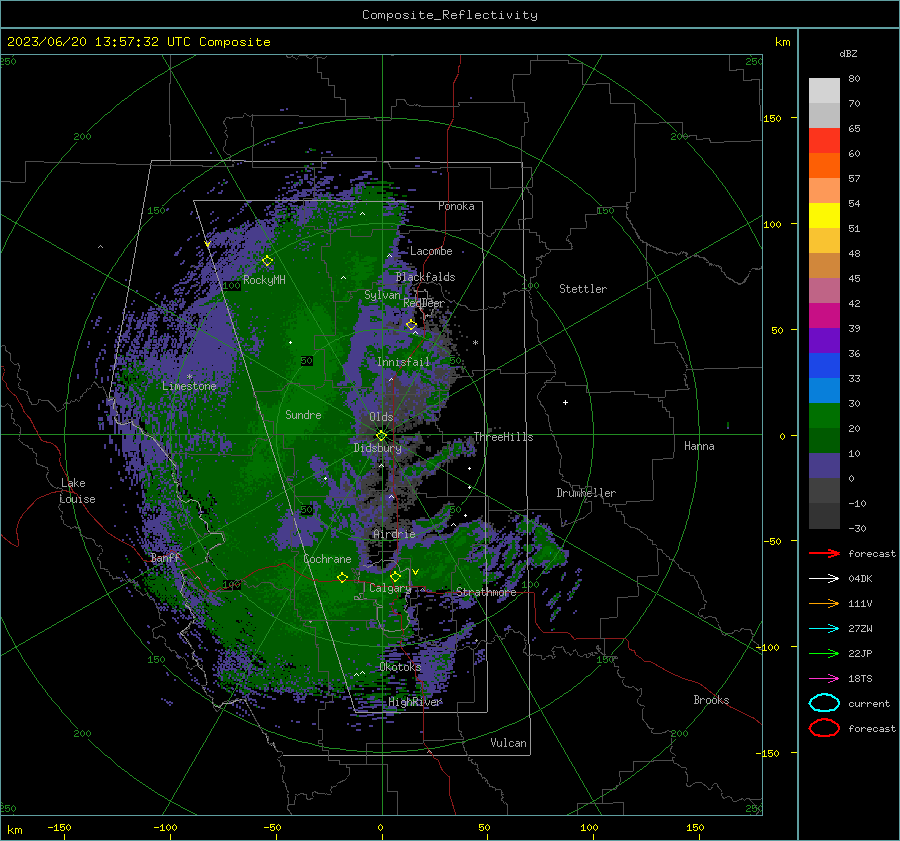Viewport: 900px width, 841px height.
Task: Click the white 04DK arrow icon
Action: click(x=824, y=578)
